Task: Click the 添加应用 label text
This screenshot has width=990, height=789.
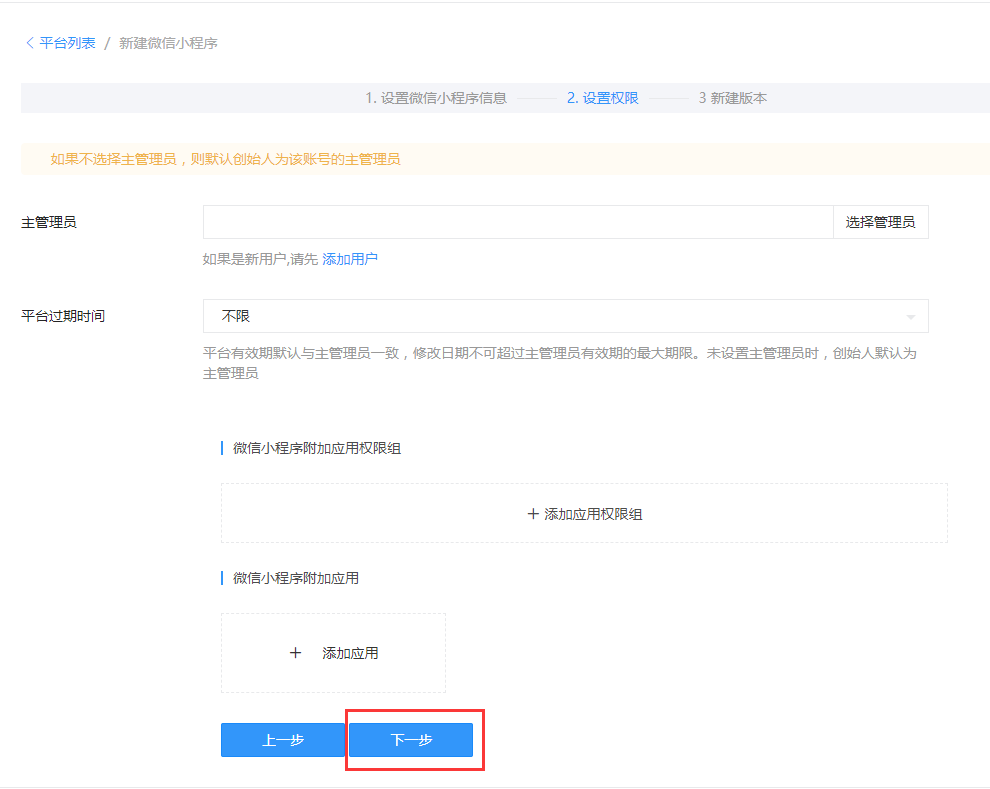Action: coord(350,653)
